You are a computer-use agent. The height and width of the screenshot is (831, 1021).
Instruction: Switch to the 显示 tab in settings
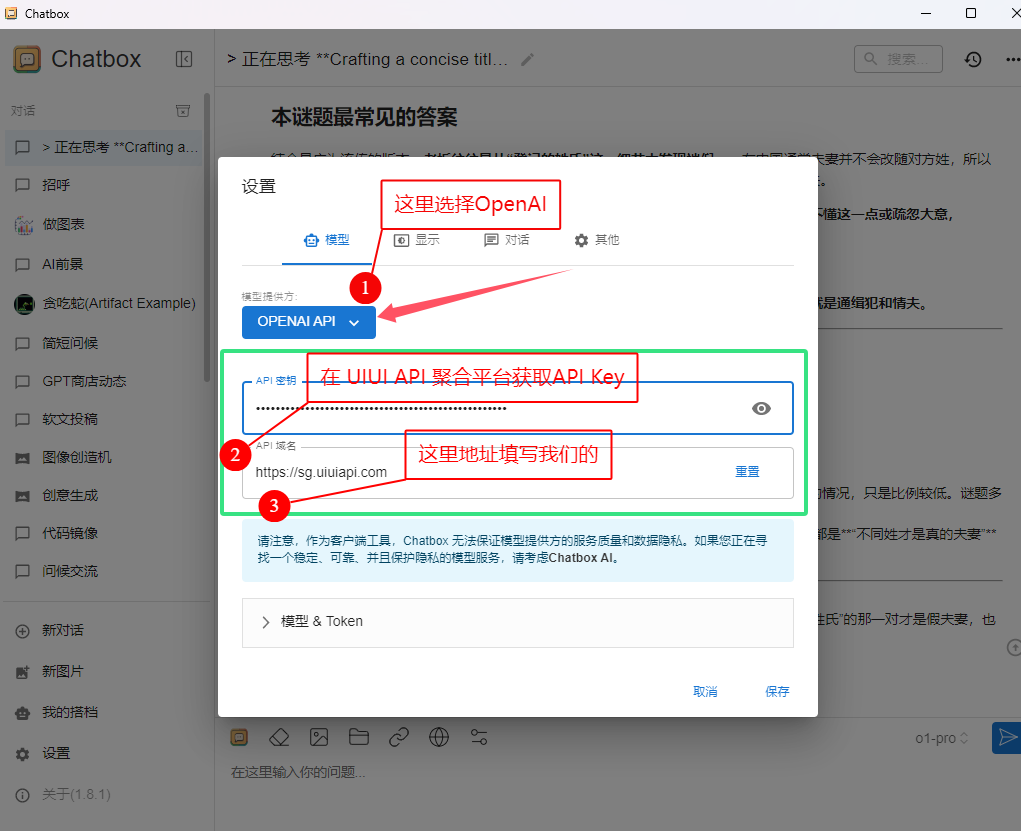[x=417, y=240]
